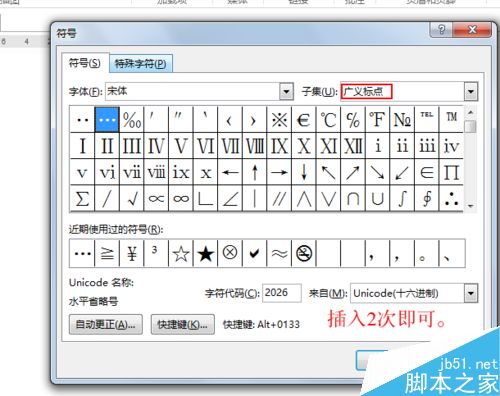Select the n-ary product ∏ symbol
500x396 pixels.
click(x=451, y=172)
